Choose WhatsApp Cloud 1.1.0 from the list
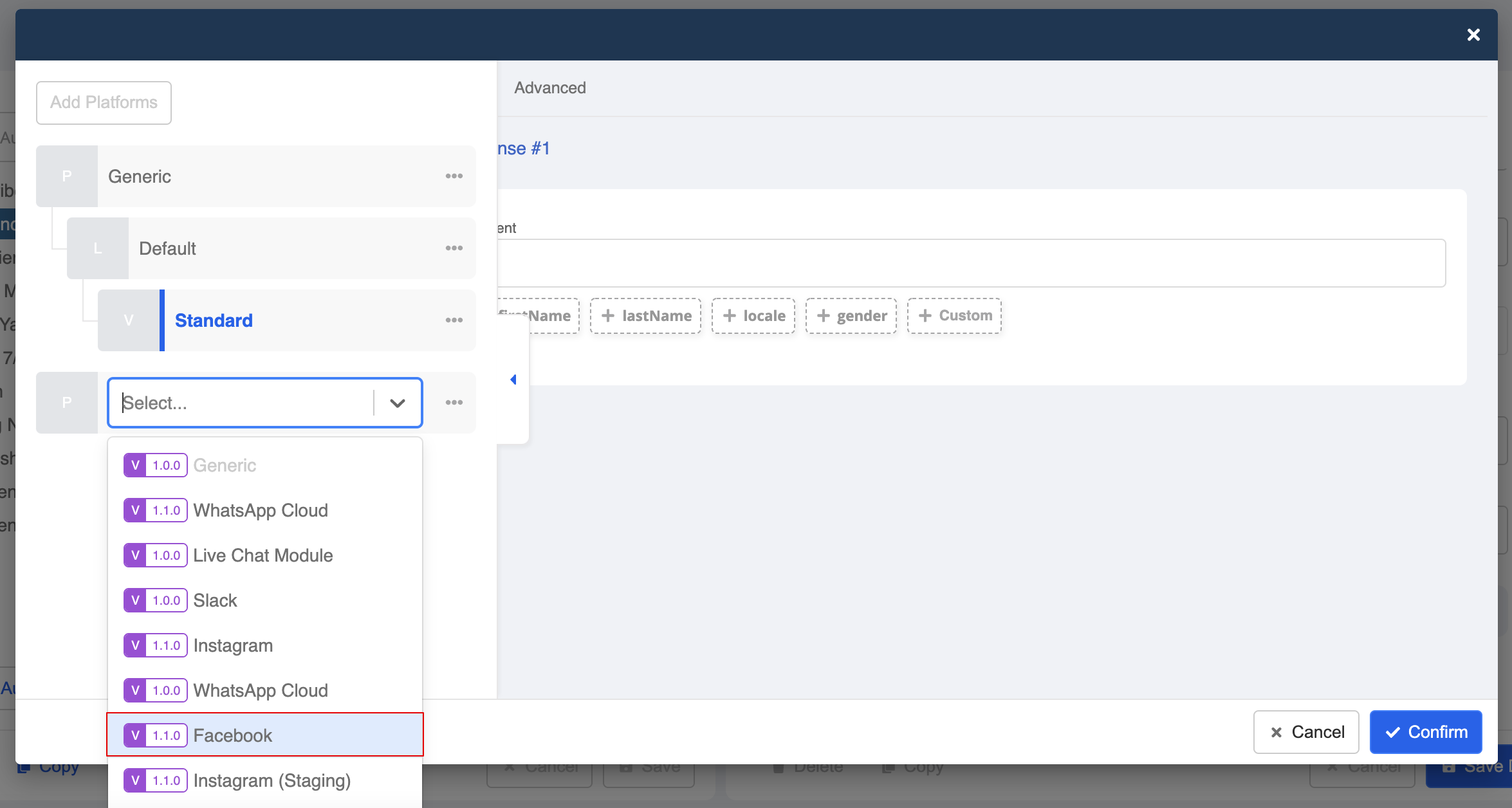This screenshot has height=808, width=1512. pyautogui.click(x=265, y=510)
